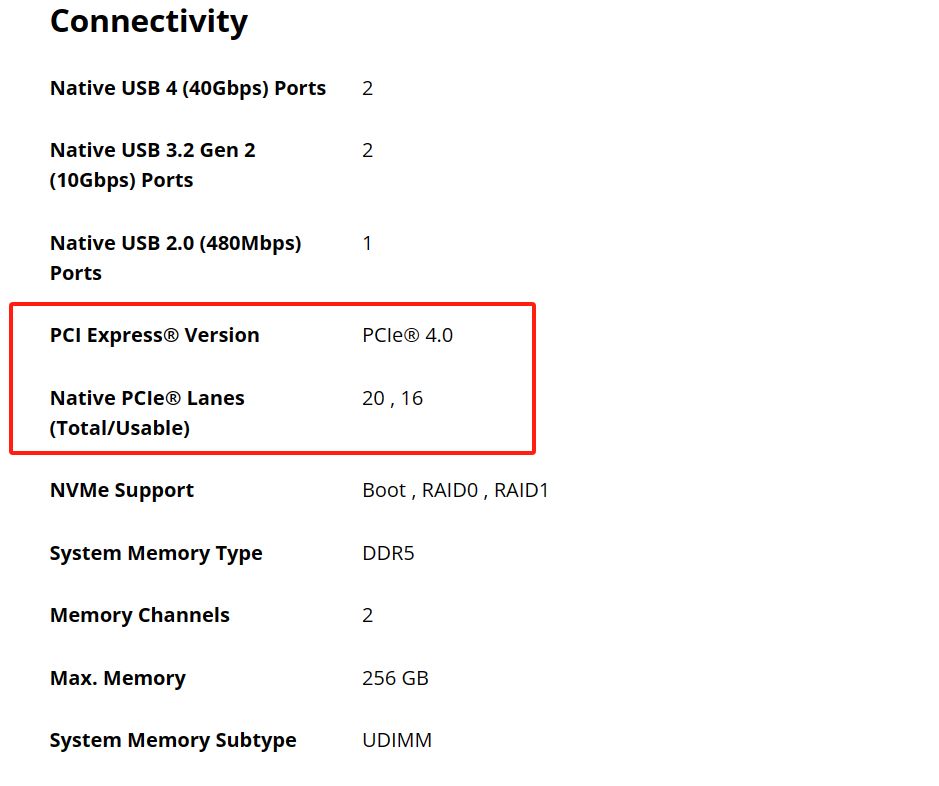
Task: Click the DDR5 memory type value
Action: pos(388,553)
